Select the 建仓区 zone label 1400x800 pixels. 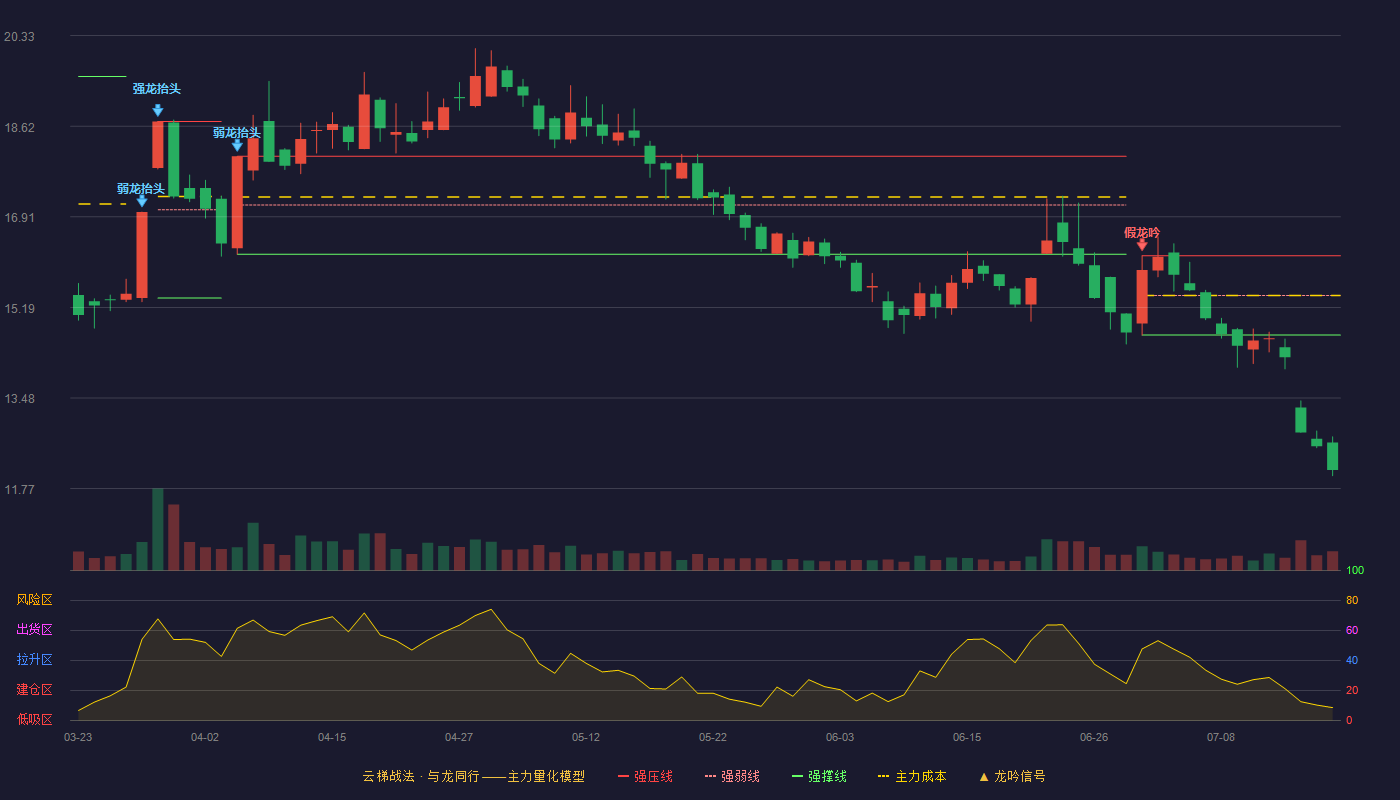click(34, 690)
